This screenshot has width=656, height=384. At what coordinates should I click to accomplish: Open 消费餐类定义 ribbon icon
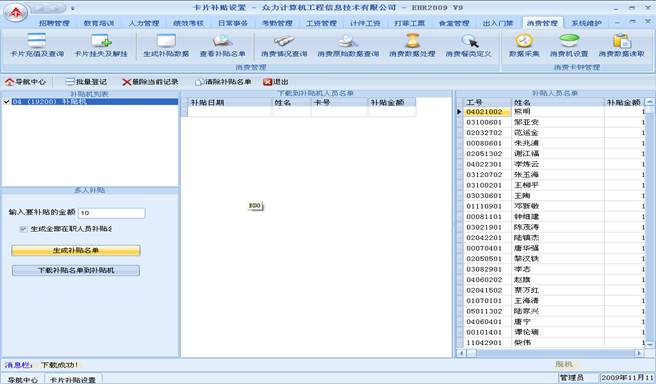click(469, 45)
